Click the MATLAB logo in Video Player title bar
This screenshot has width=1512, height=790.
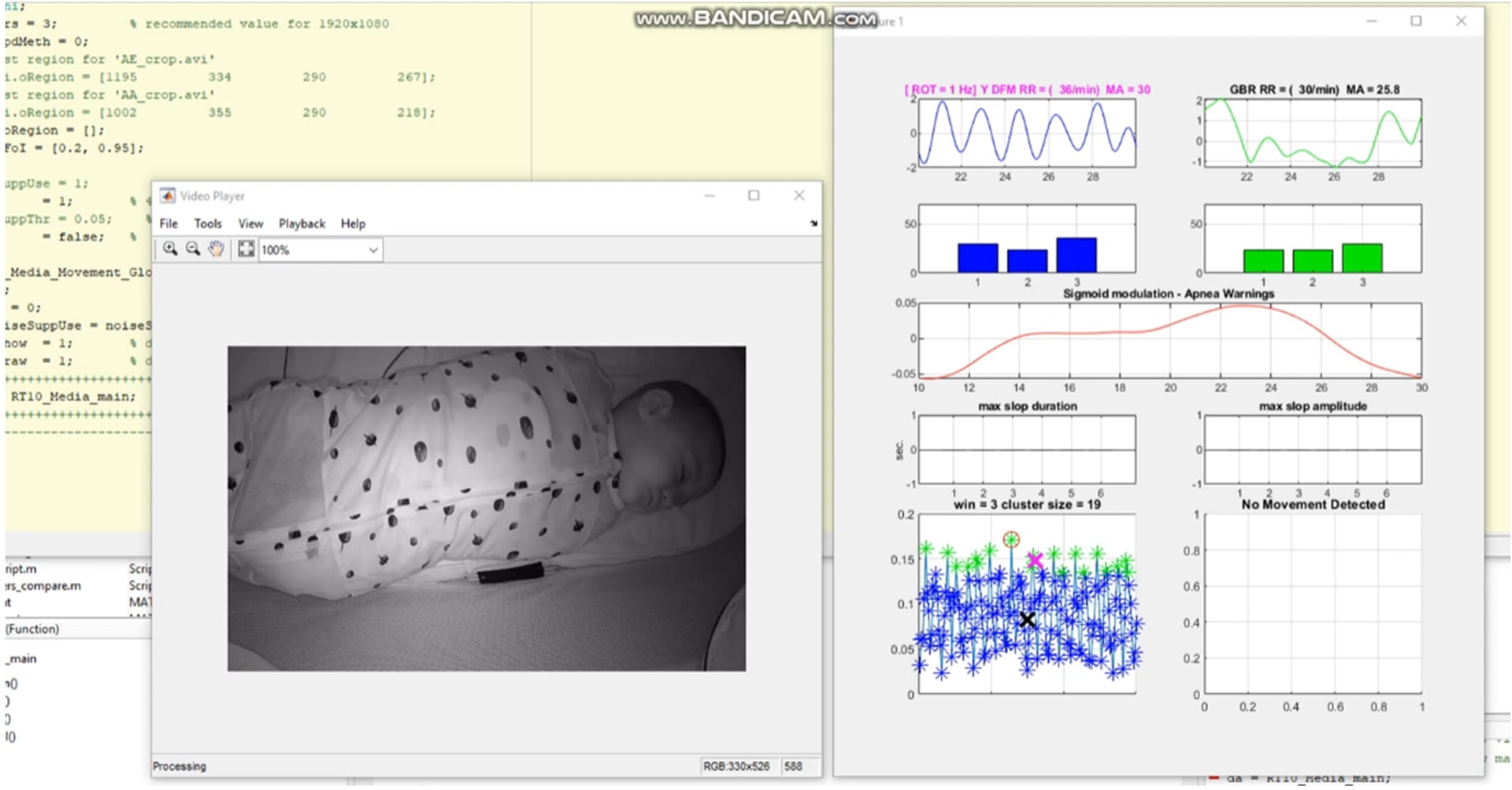tap(167, 195)
